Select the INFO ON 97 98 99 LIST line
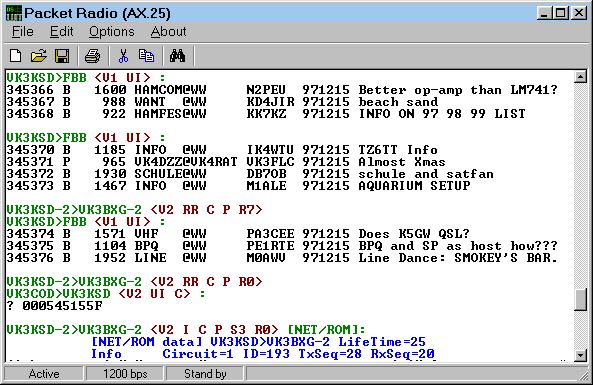This screenshot has height=385, width=593. (x=266, y=114)
